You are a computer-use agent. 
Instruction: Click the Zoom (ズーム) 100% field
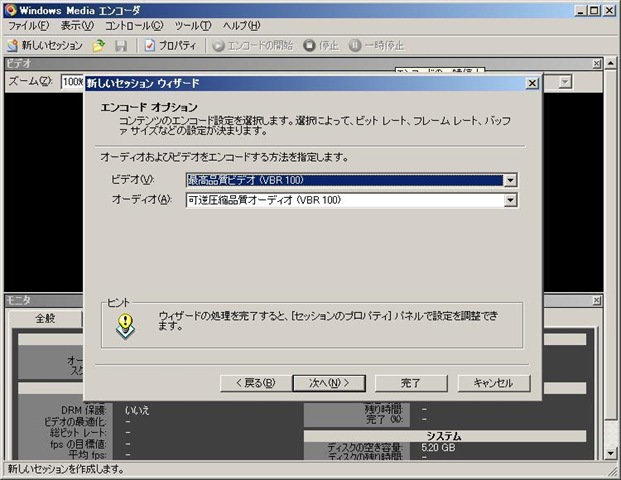pos(73,82)
